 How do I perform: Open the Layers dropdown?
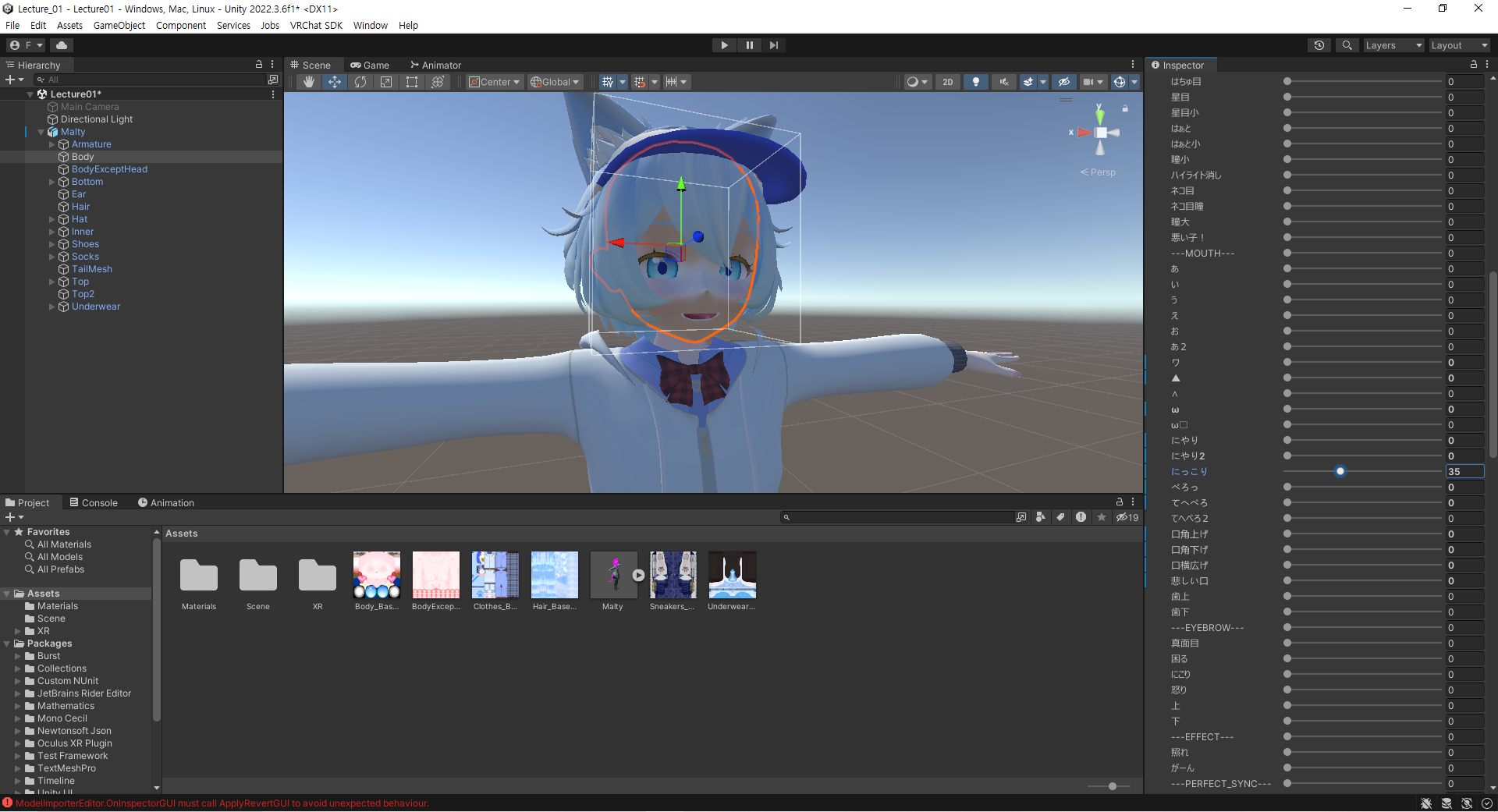pyautogui.click(x=1393, y=45)
